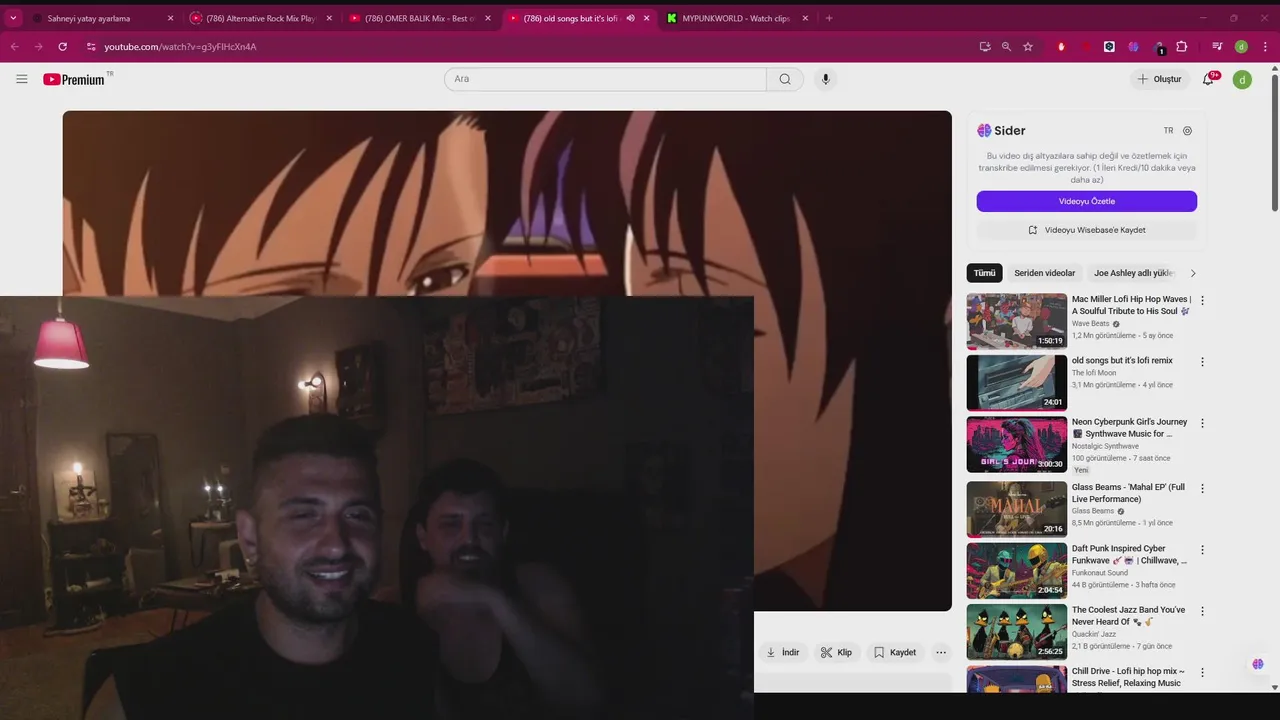This screenshot has width=1280, height=720.
Task: Select the Tümü filter chip
Action: click(x=985, y=273)
